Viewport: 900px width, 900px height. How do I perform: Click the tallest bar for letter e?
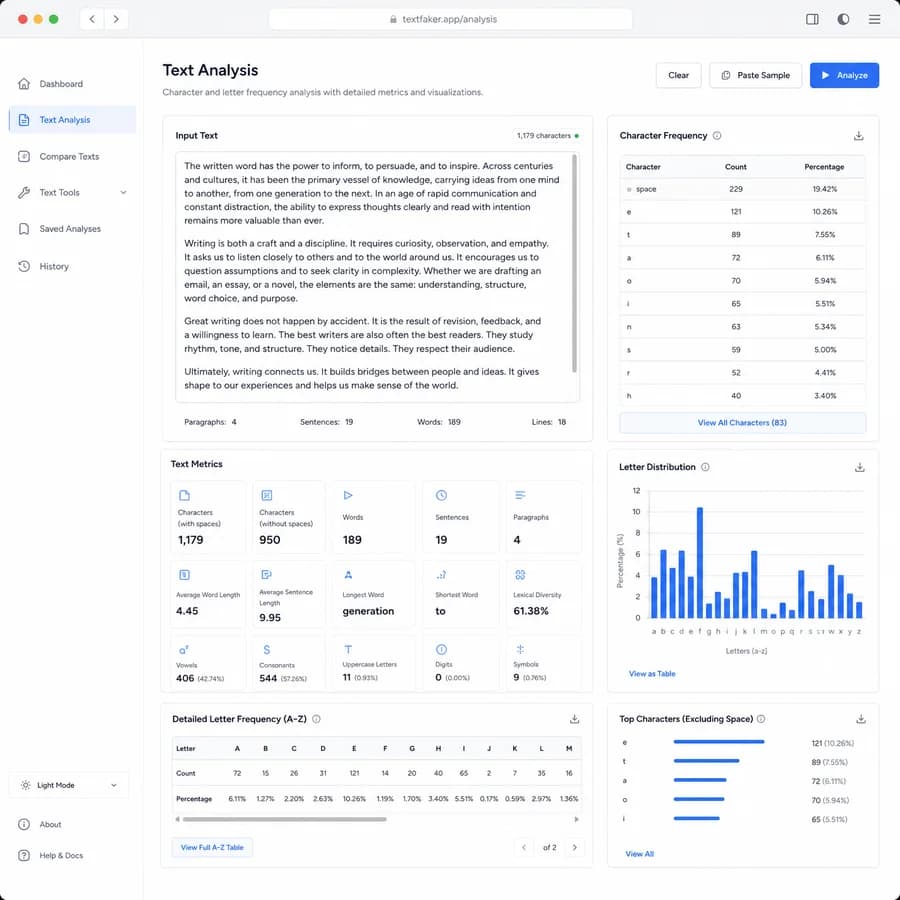(x=700, y=562)
